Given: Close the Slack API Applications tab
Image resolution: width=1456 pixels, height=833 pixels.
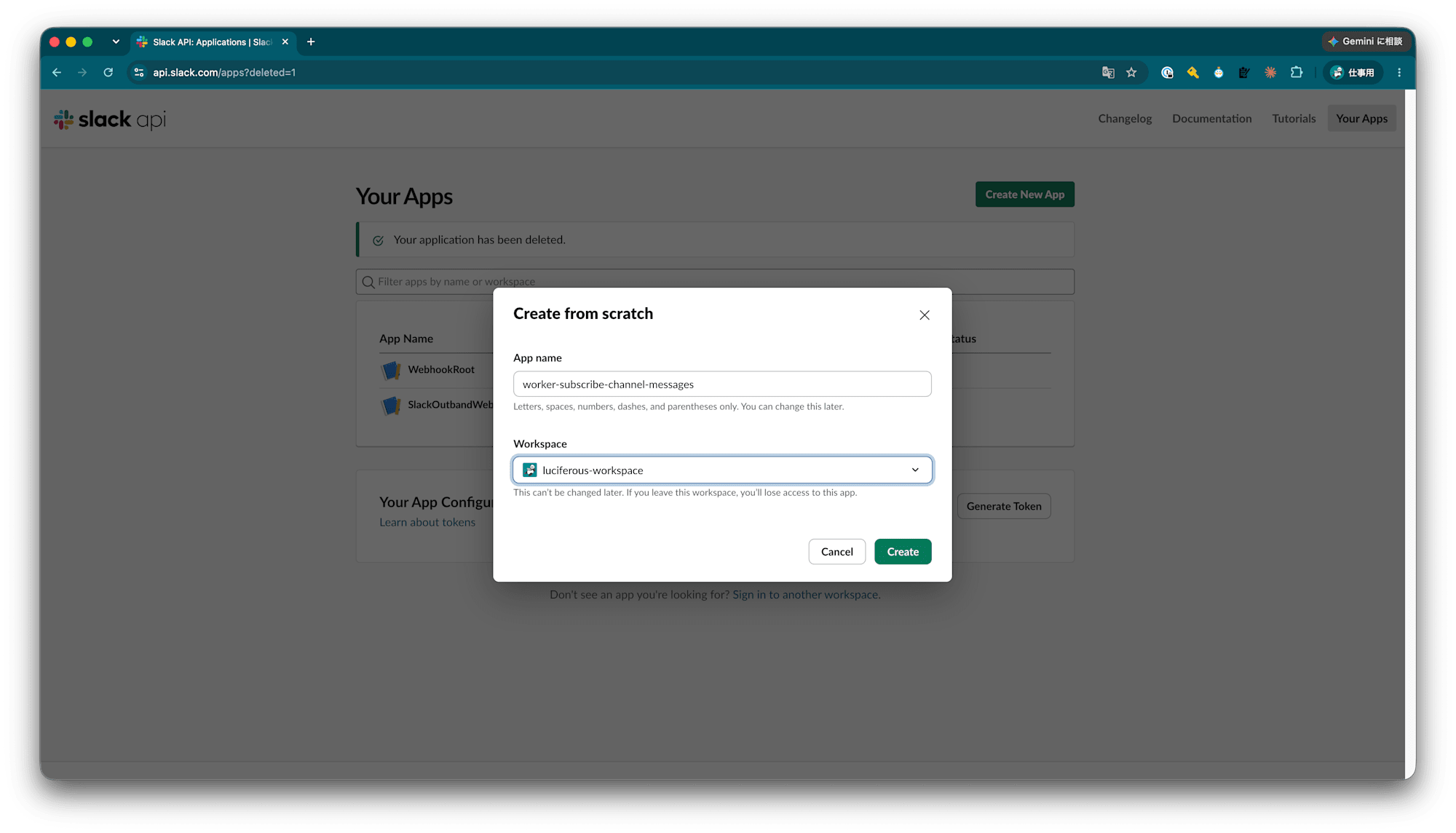Looking at the screenshot, I should click(285, 42).
